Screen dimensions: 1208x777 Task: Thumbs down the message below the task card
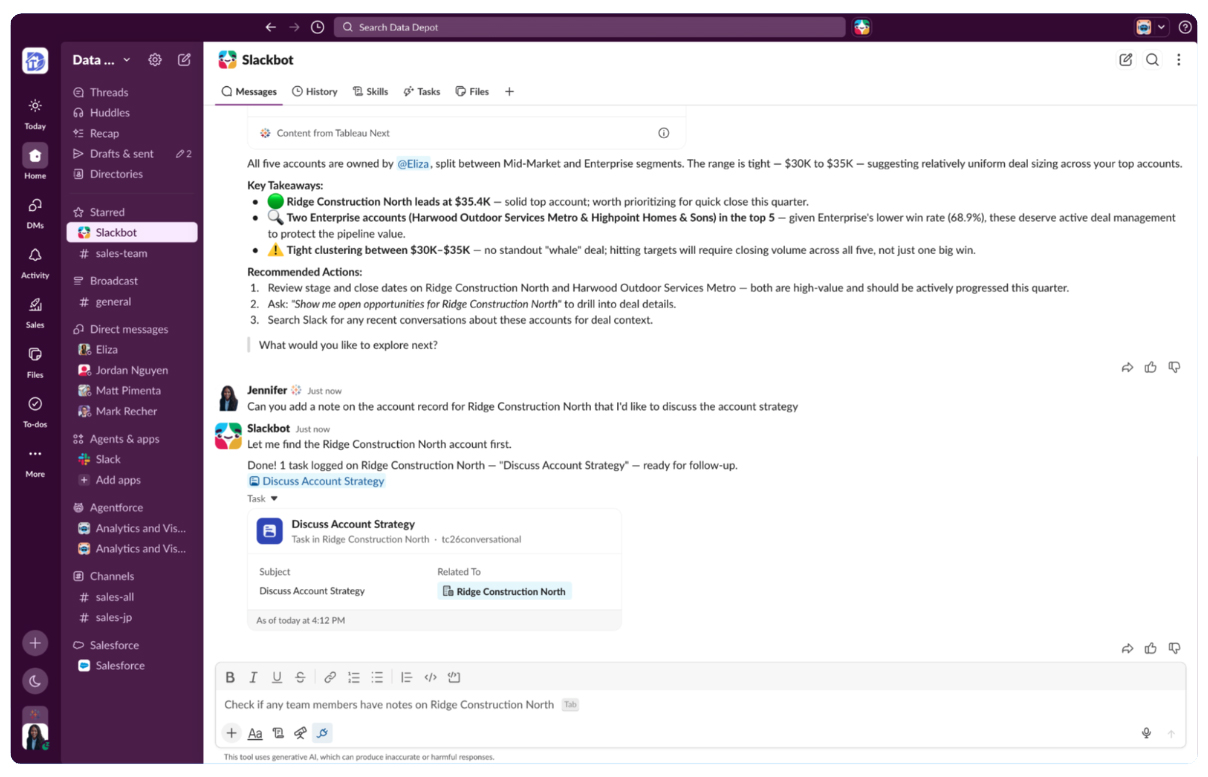(1175, 648)
